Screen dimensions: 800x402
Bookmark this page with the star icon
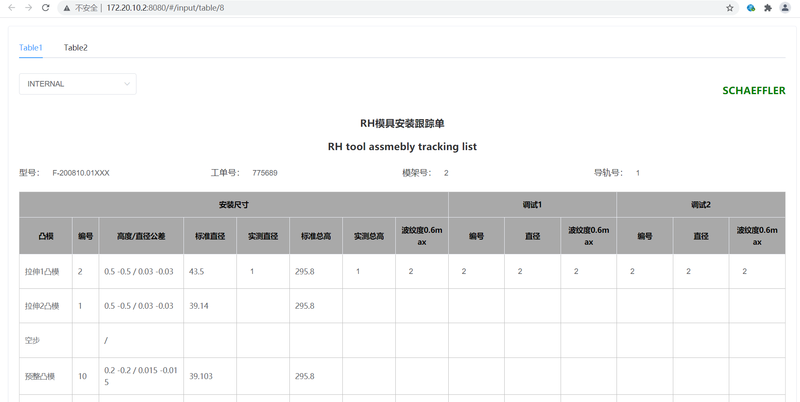[730, 8]
